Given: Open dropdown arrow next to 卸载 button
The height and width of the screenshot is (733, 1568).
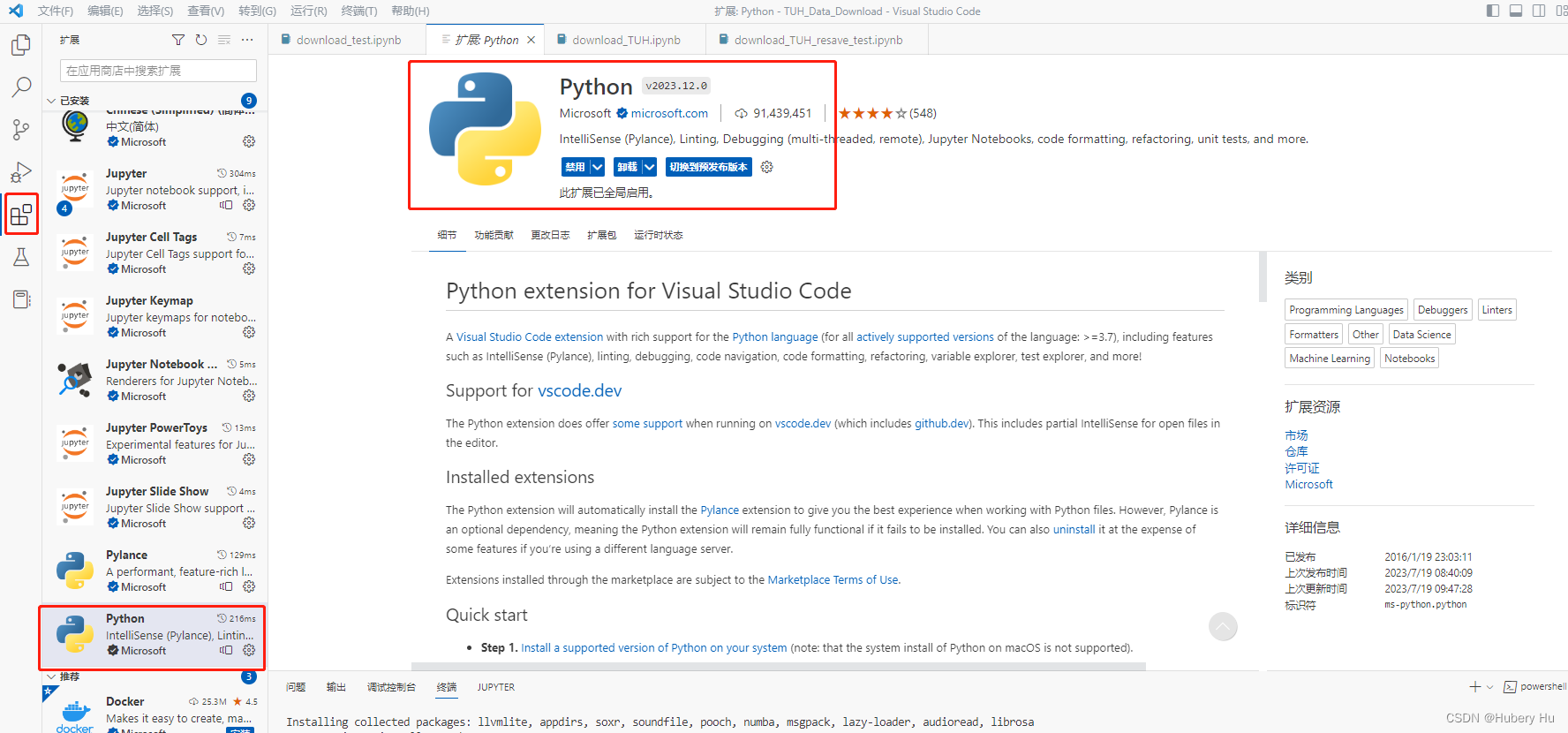Looking at the screenshot, I should coord(649,167).
